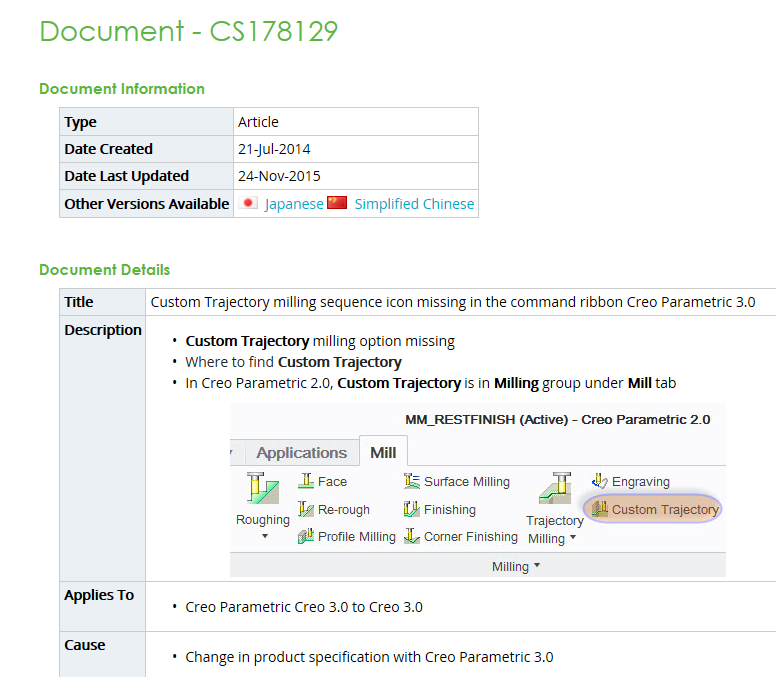Click the MM_RESTFINISH (Active) window title
The image size is (776, 677).
pos(557,420)
